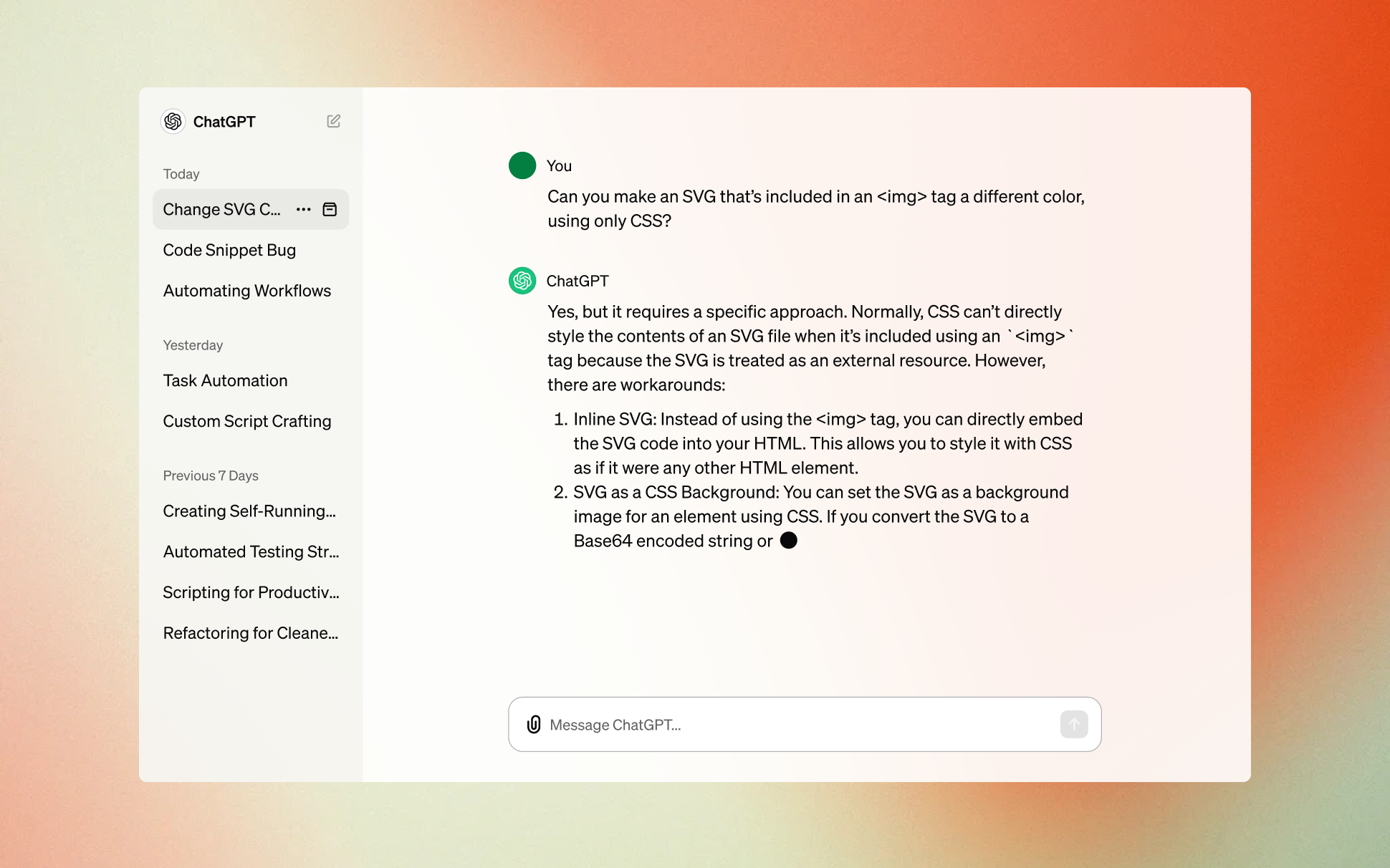Screen dimensions: 1390x868
Task: Expand the Creating Self-Running... conversation
Action: [250, 511]
